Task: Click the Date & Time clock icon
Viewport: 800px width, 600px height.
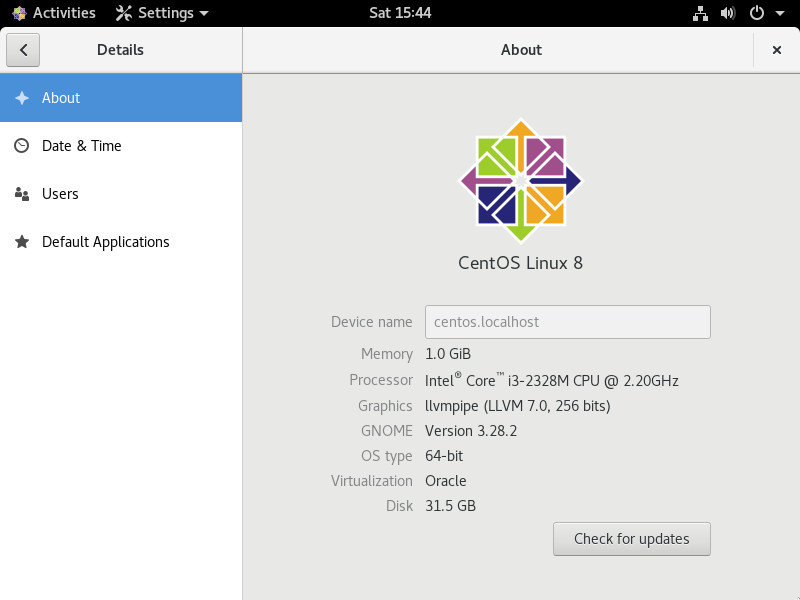Action: 22,146
